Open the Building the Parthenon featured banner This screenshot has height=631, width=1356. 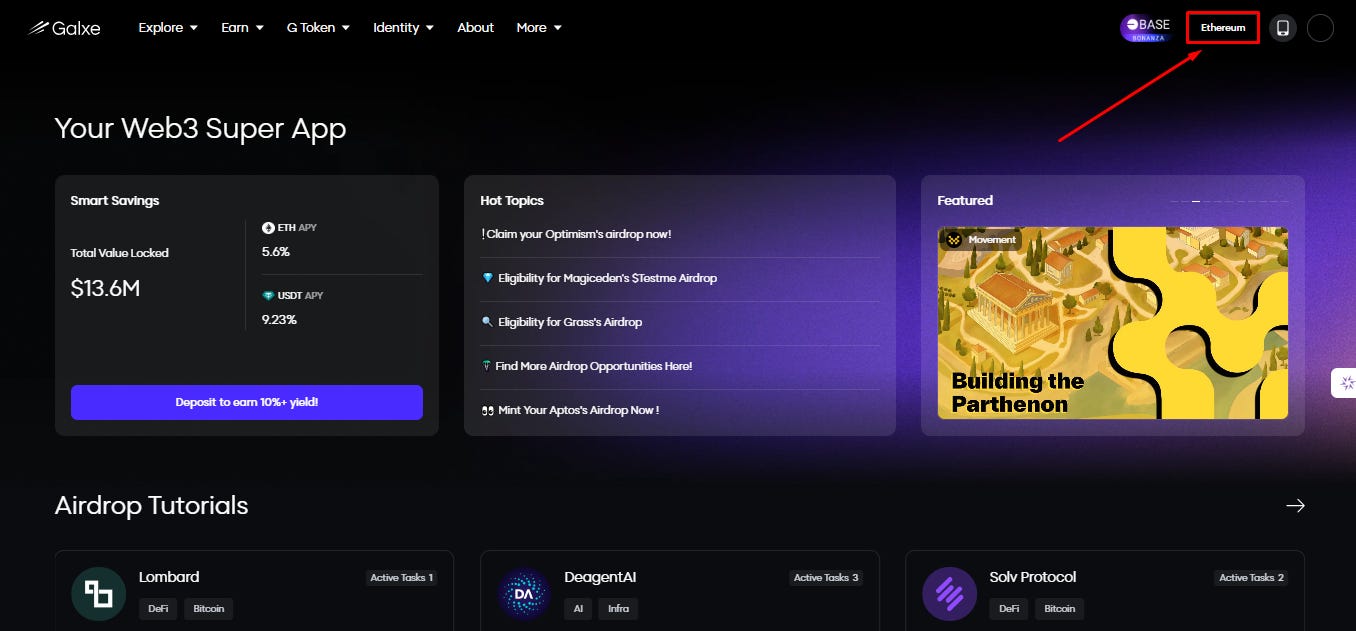[x=1113, y=323]
